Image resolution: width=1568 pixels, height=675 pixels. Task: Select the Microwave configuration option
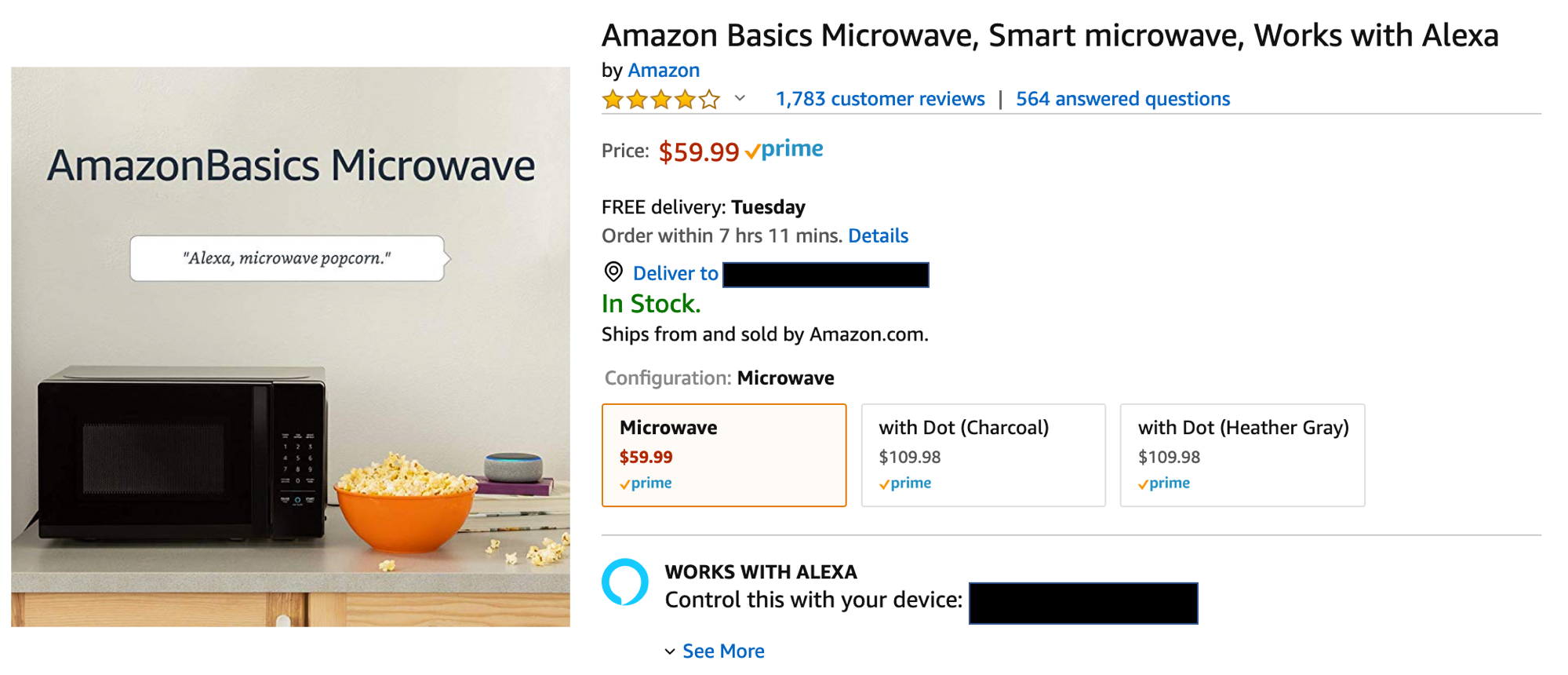(x=723, y=454)
